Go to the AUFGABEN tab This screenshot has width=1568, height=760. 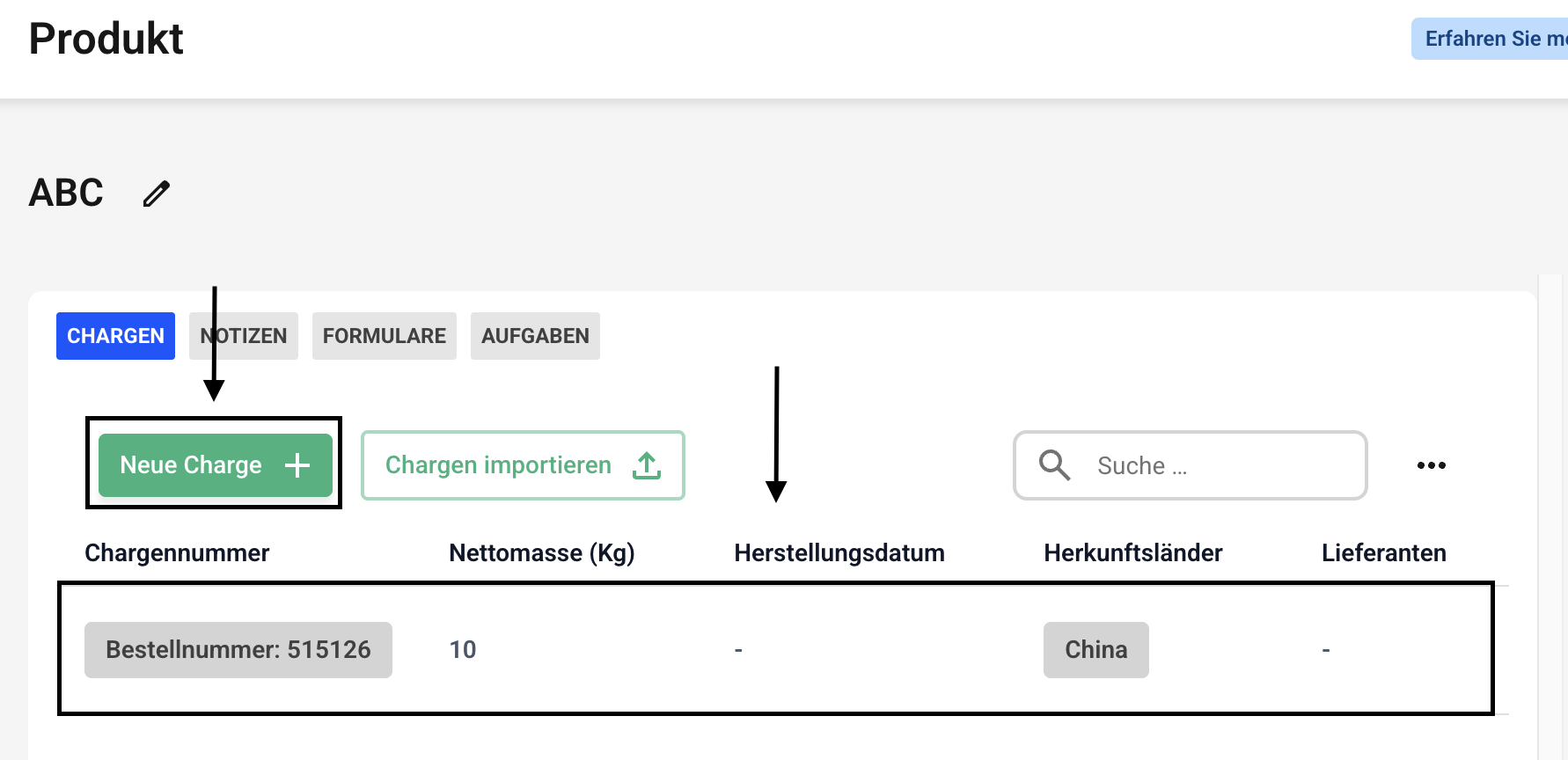535,336
